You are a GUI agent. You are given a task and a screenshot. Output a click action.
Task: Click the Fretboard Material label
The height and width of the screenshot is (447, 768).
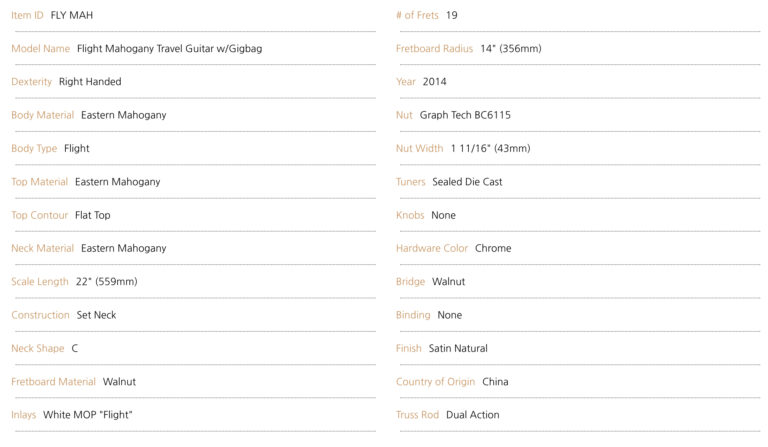pos(53,382)
